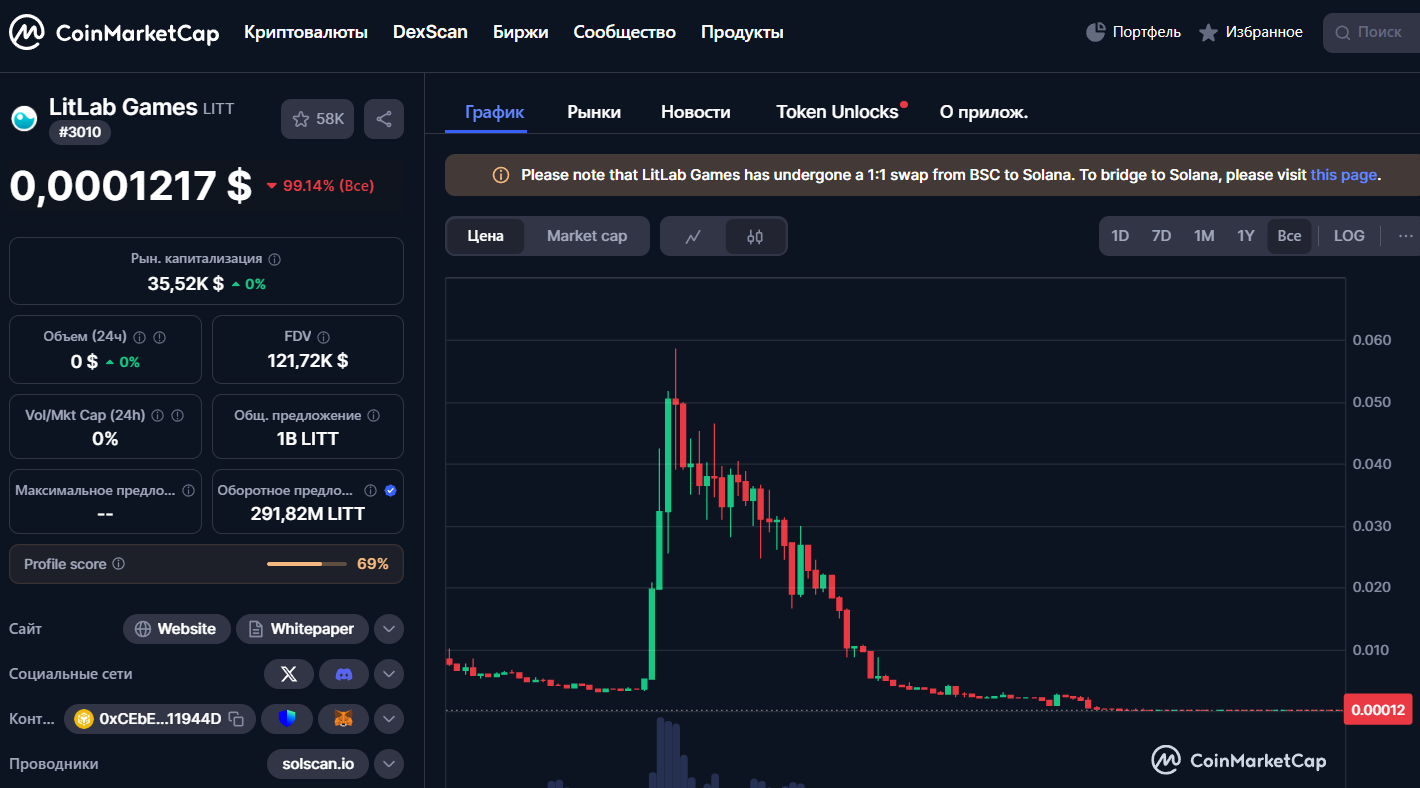Switch to Рынки tab

(x=594, y=112)
